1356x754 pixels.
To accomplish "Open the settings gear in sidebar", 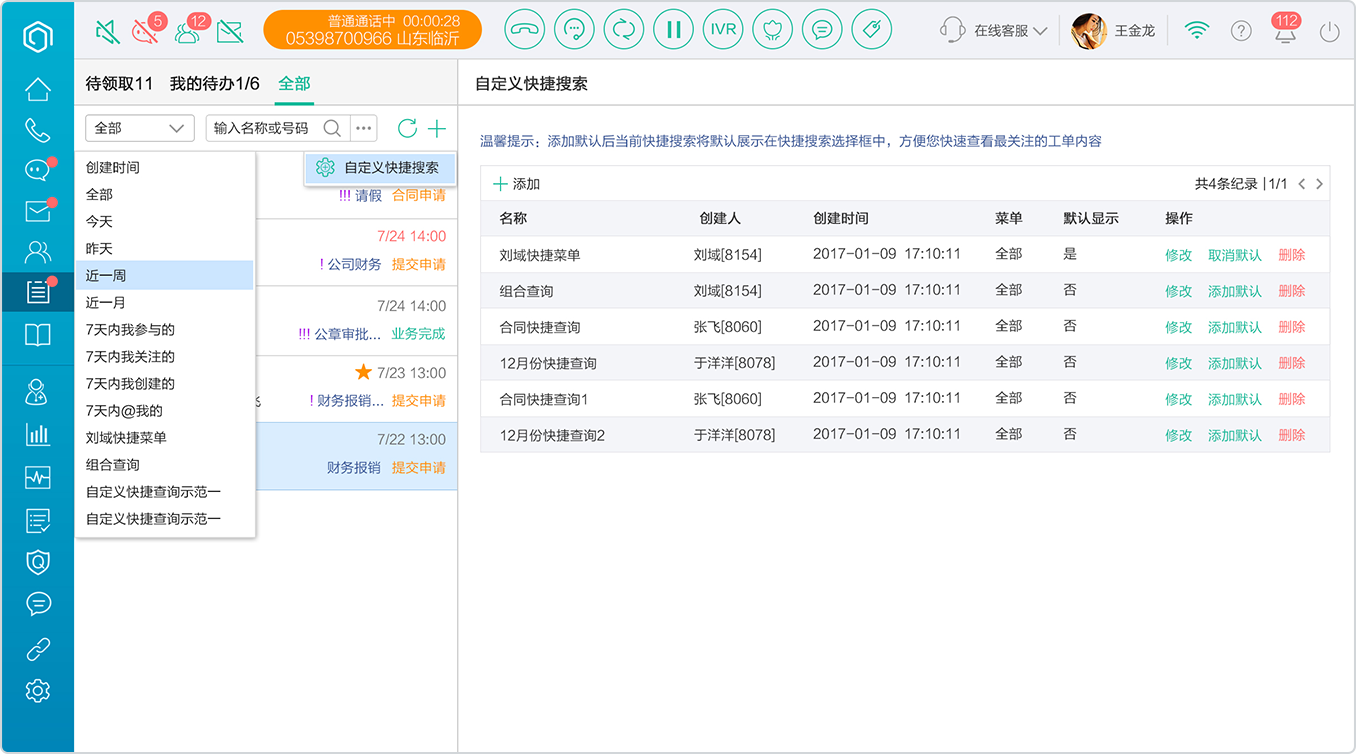I will point(37,690).
